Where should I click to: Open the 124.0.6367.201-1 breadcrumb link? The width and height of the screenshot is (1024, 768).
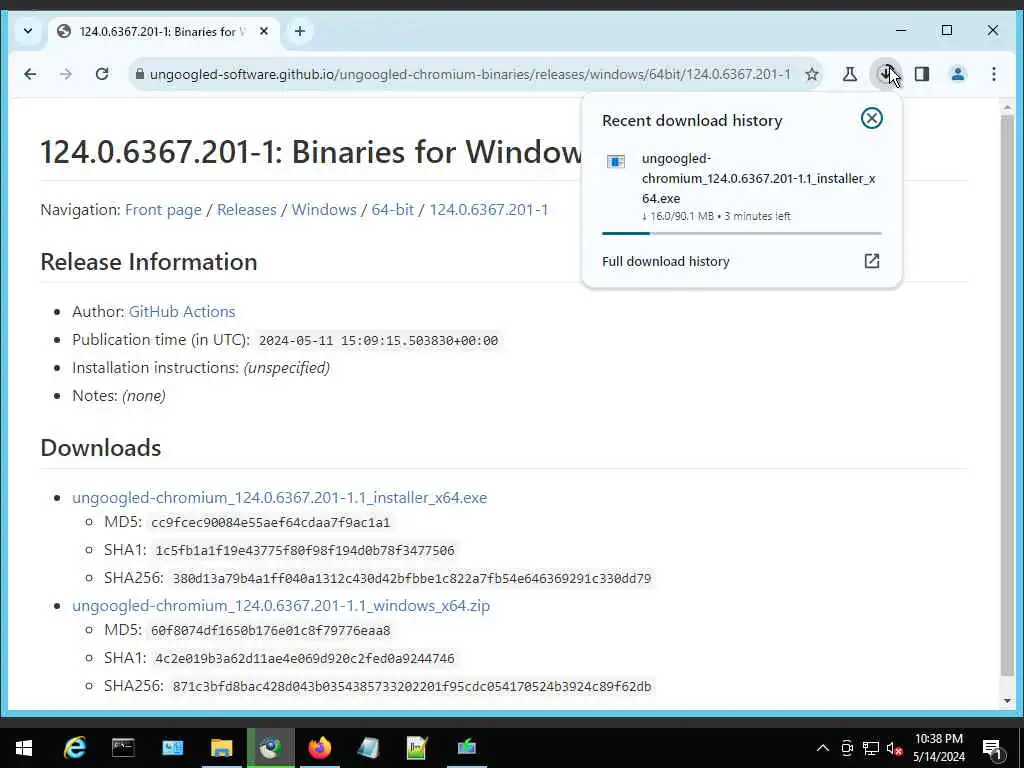point(488,210)
